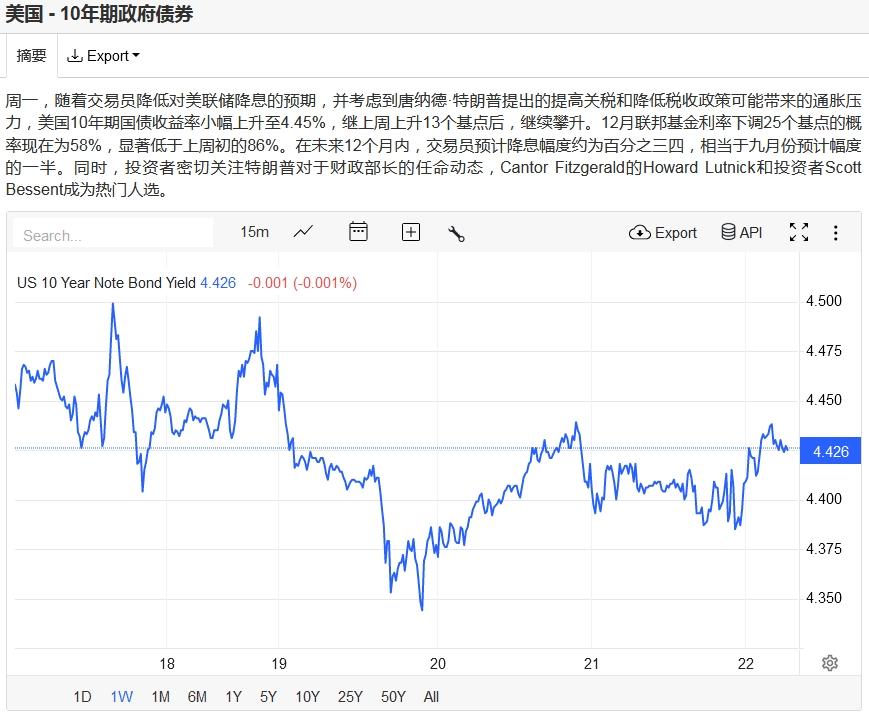Show All historical data range

431,697
